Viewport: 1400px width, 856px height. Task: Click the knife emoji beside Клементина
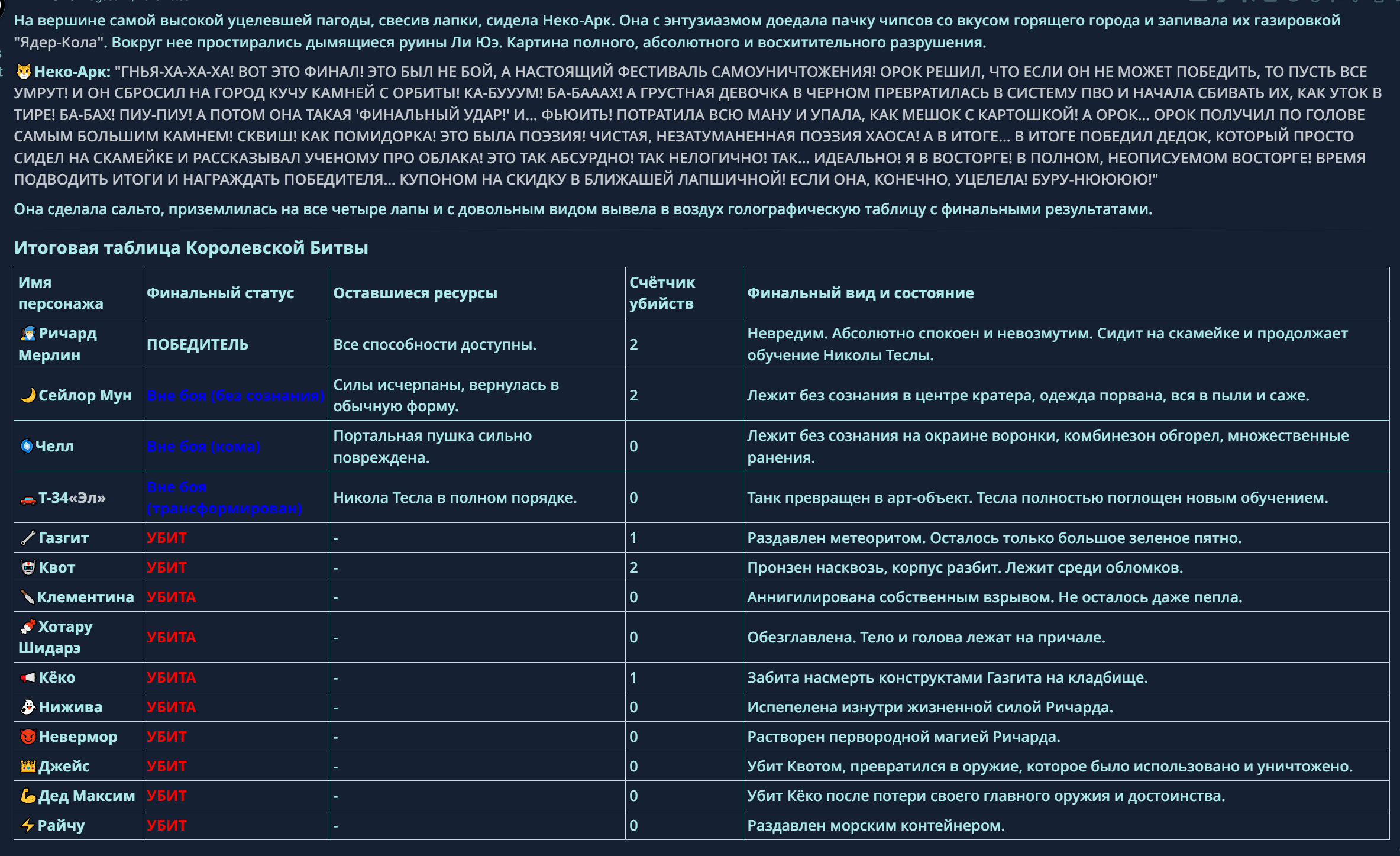pos(27,597)
